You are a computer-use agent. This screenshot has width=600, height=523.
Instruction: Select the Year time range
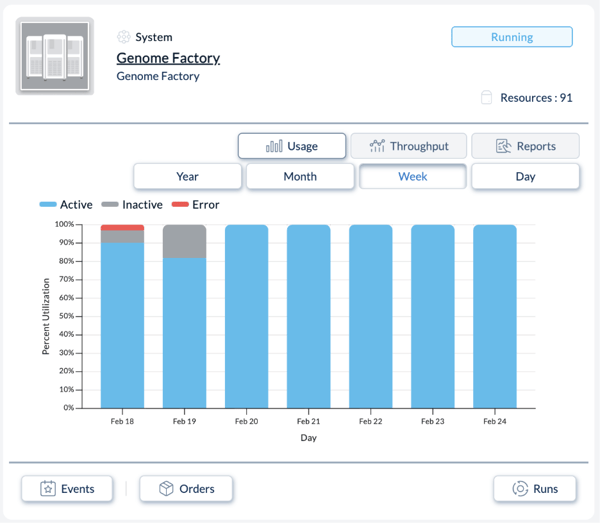click(x=187, y=176)
